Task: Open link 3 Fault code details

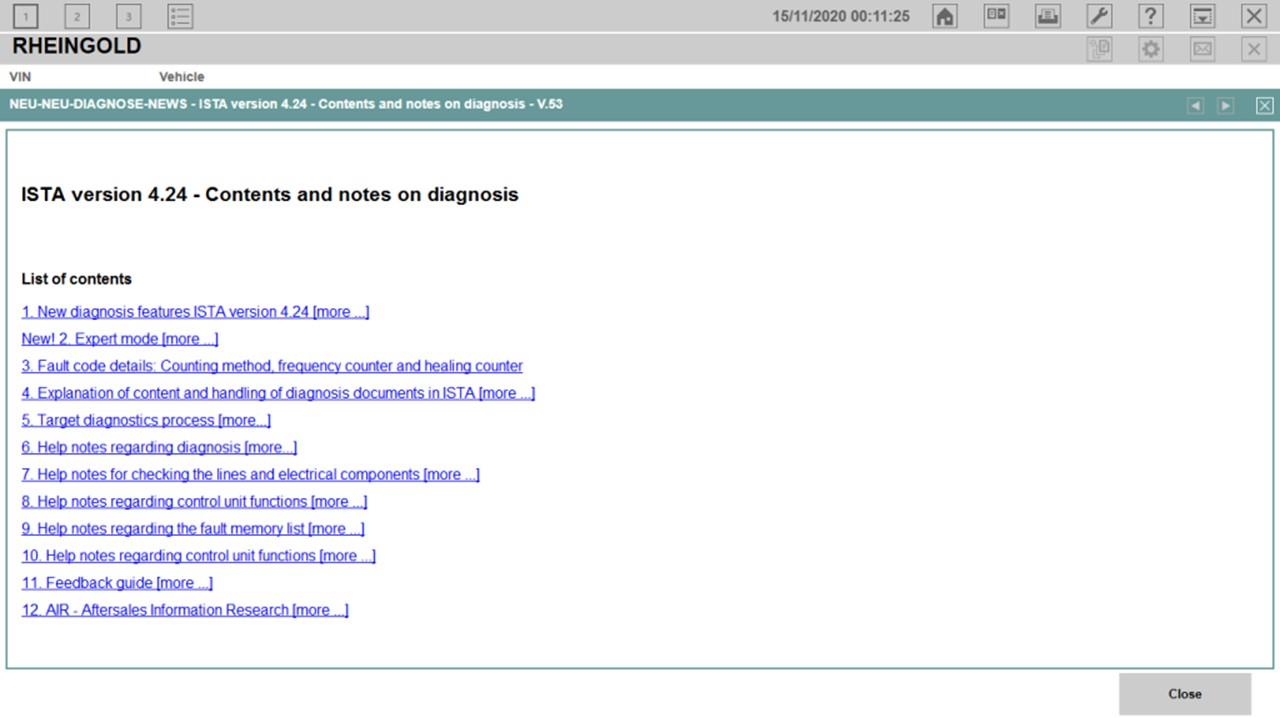Action: pos(272,366)
